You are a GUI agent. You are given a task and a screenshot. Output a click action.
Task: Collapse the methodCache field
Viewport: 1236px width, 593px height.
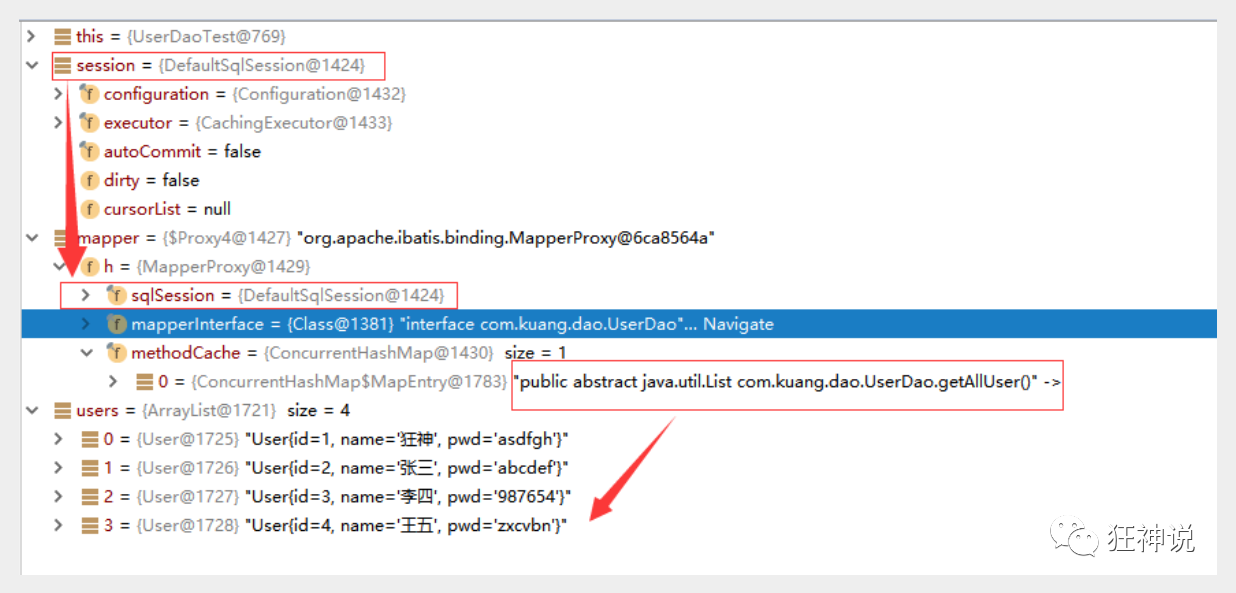pyautogui.click(x=86, y=353)
